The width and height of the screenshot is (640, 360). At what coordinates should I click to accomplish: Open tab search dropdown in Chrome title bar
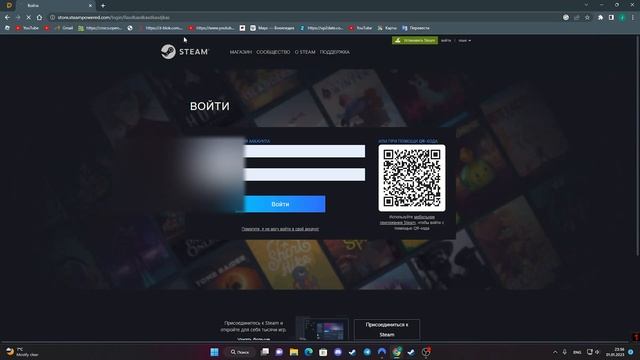pos(586,5)
